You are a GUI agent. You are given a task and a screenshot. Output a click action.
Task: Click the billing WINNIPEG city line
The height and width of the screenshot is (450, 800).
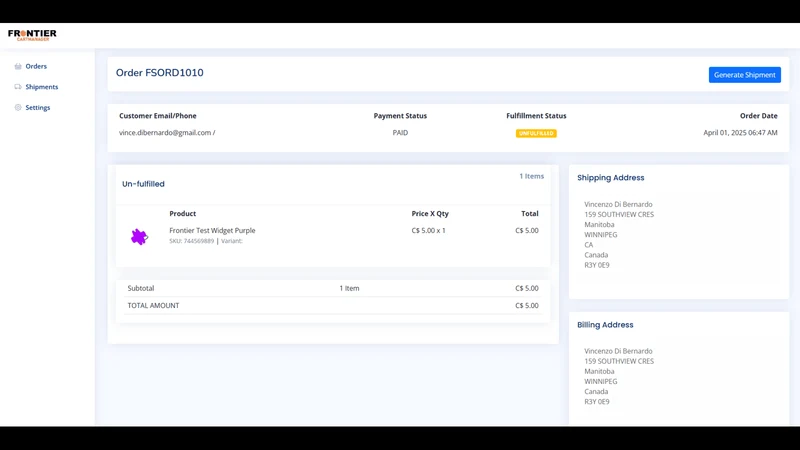click(x=601, y=381)
